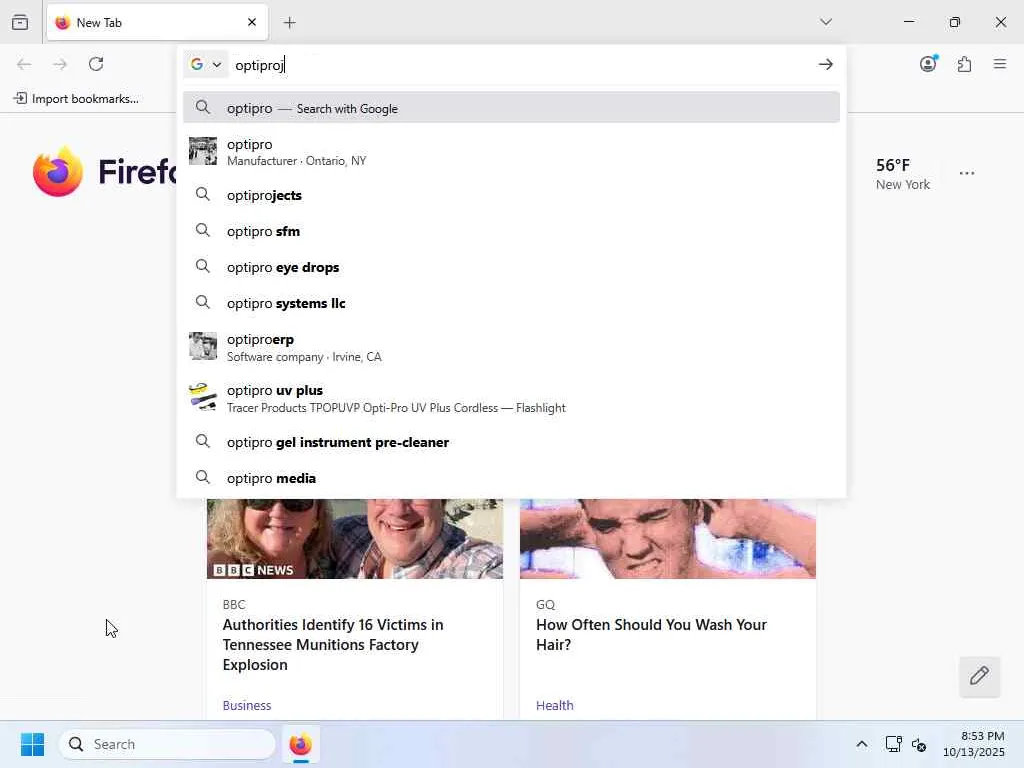Click magnifier icon beside optipro media
Viewport: 1024px width, 768px height.
click(203, 477)
